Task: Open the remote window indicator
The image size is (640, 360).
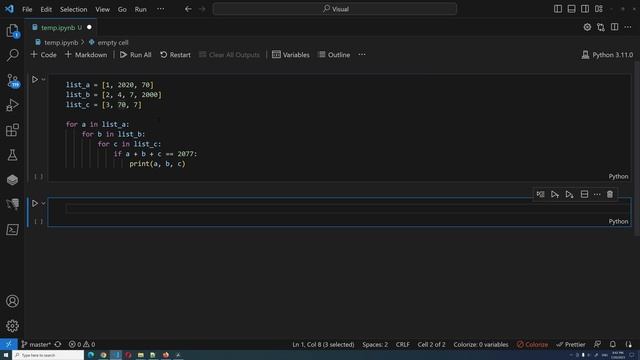Action: coord(9,344)
